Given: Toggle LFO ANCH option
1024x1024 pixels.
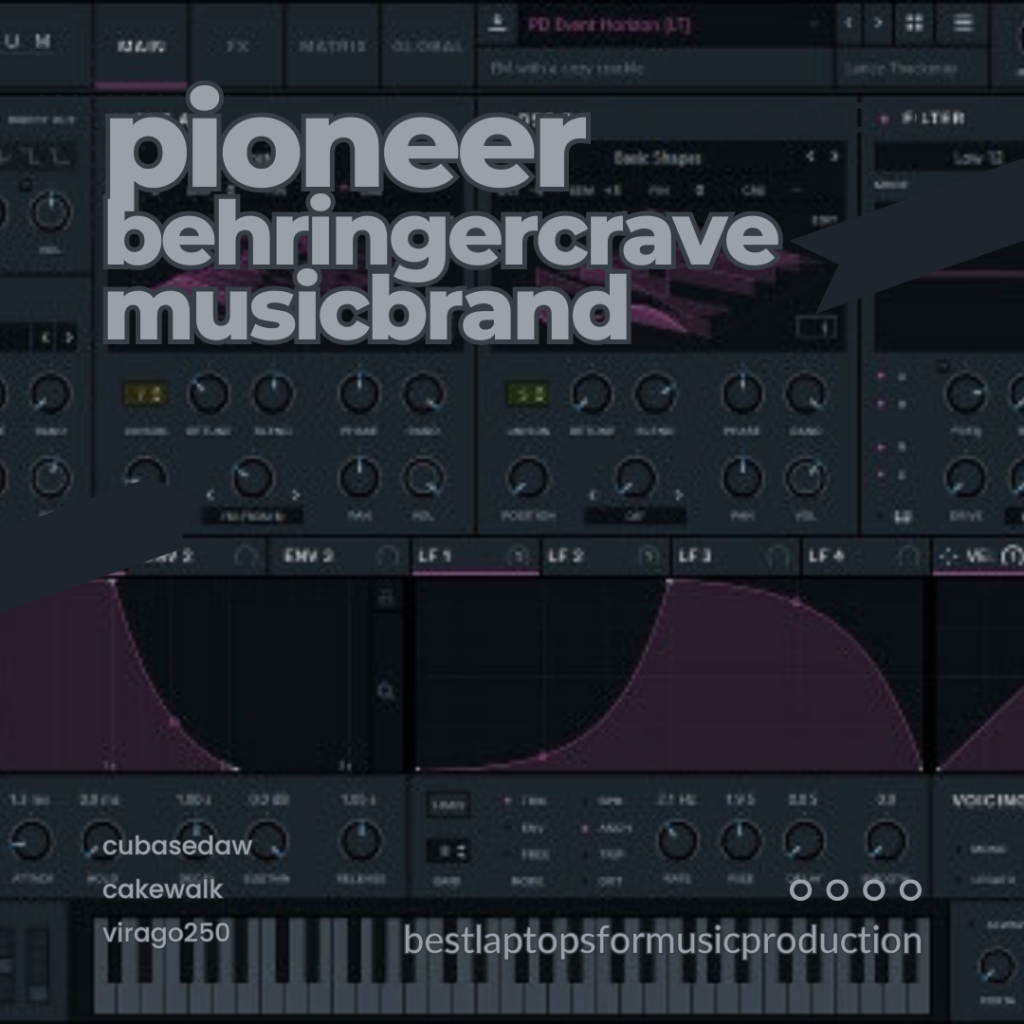Looking at the screenshot, I should pyautogui.click(x=607, y=828).
